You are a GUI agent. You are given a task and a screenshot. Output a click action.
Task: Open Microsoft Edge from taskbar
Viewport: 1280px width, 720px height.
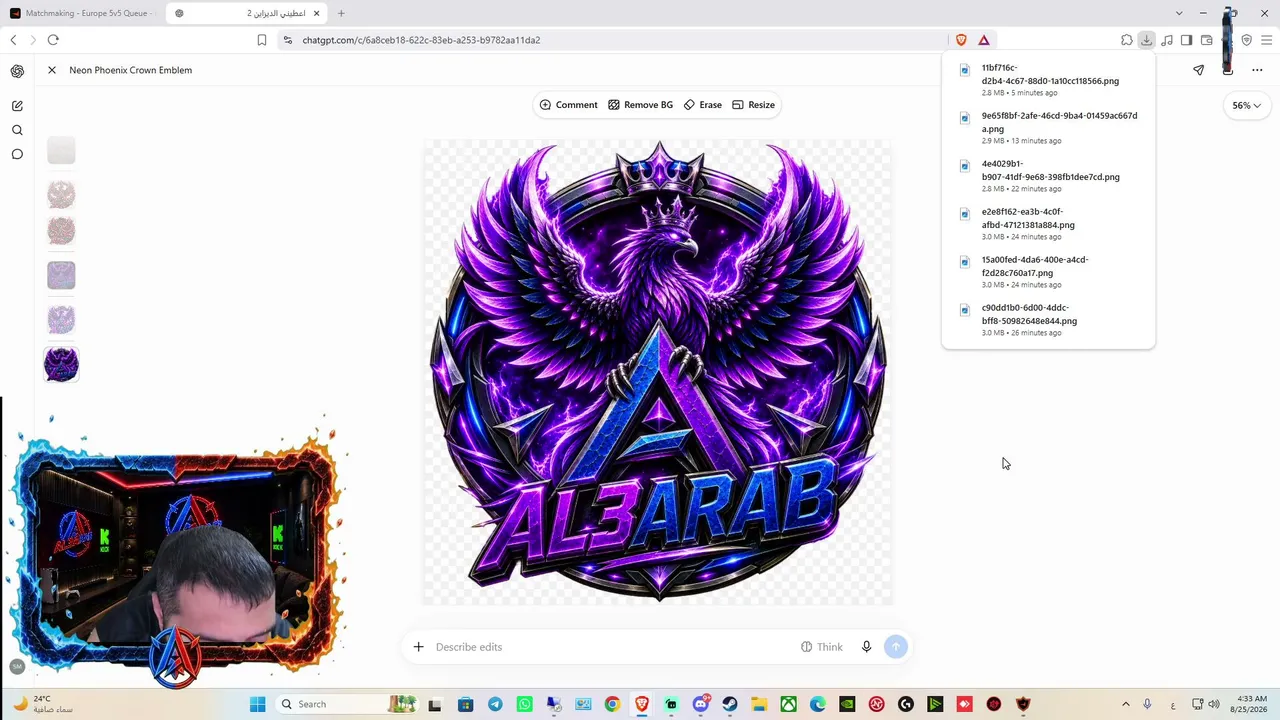[x=818, y=704]
